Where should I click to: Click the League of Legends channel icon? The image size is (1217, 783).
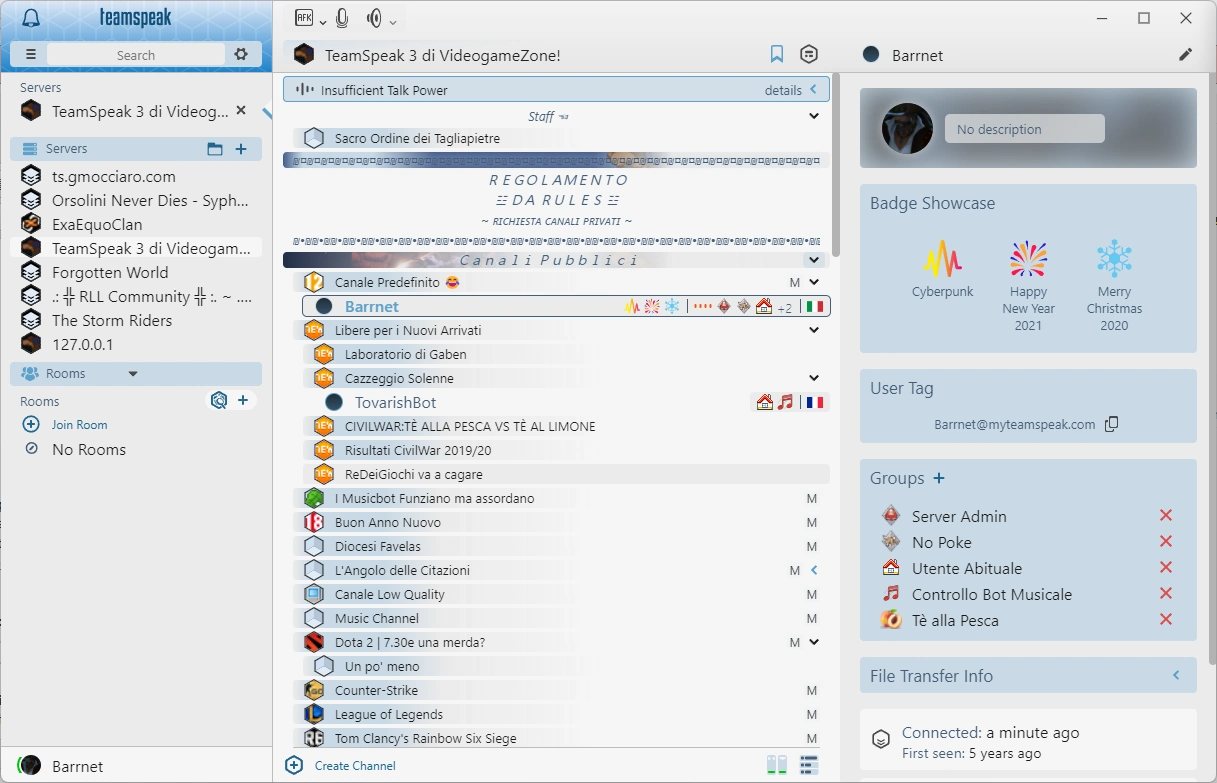click(313, 714)
